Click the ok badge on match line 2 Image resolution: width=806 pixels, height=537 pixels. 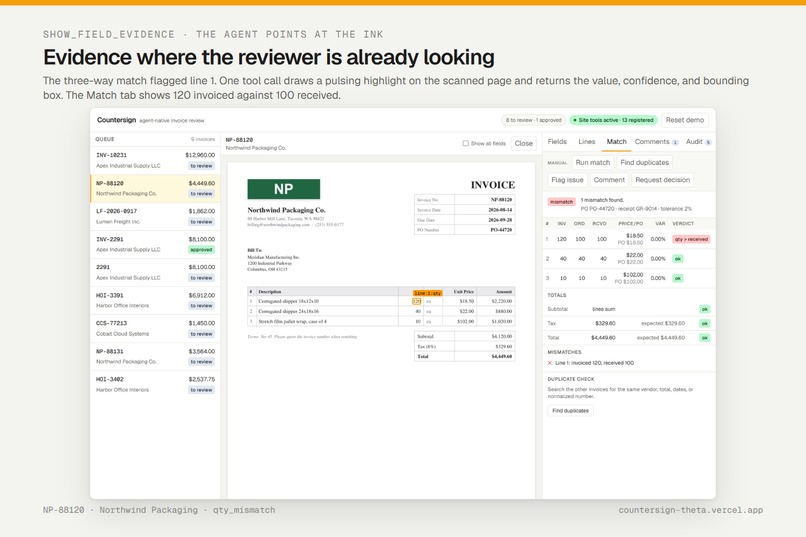point(678,258)
